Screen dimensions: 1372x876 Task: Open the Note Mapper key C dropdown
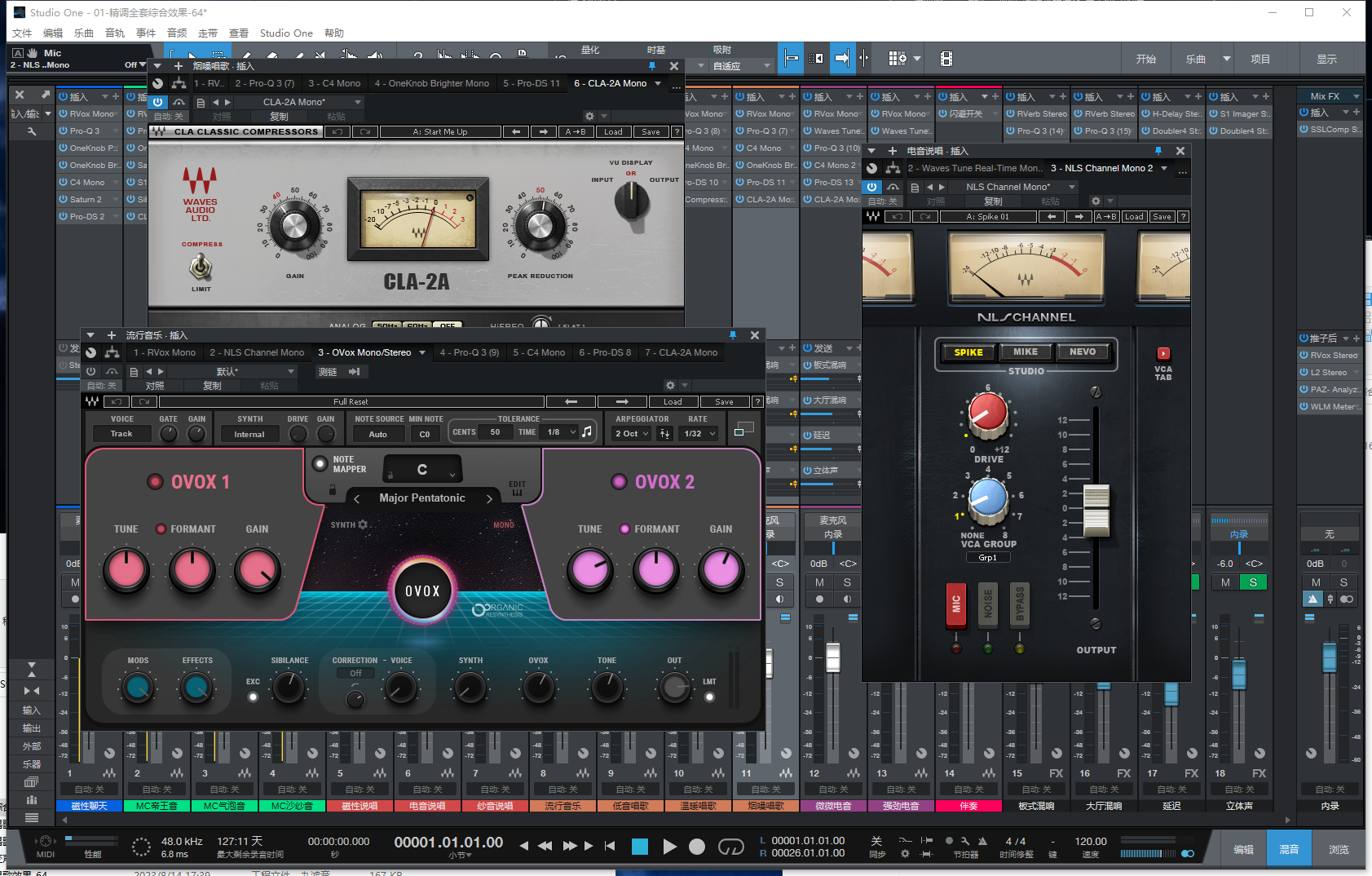click(422, 470)
